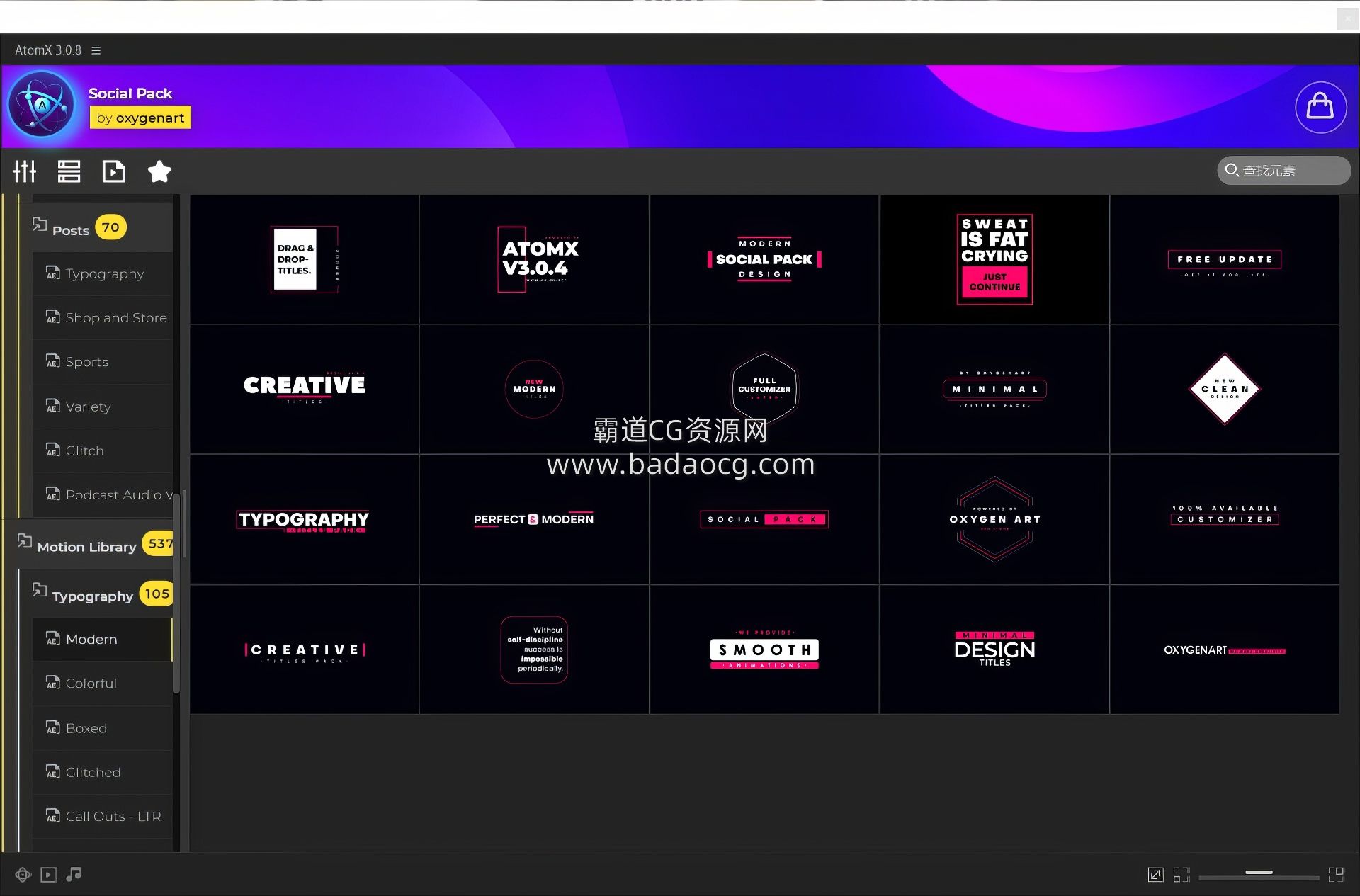Viewport: 1360px width, 896px height.
Task: Click the Glitch row AE icon
Action: point(52,450)
